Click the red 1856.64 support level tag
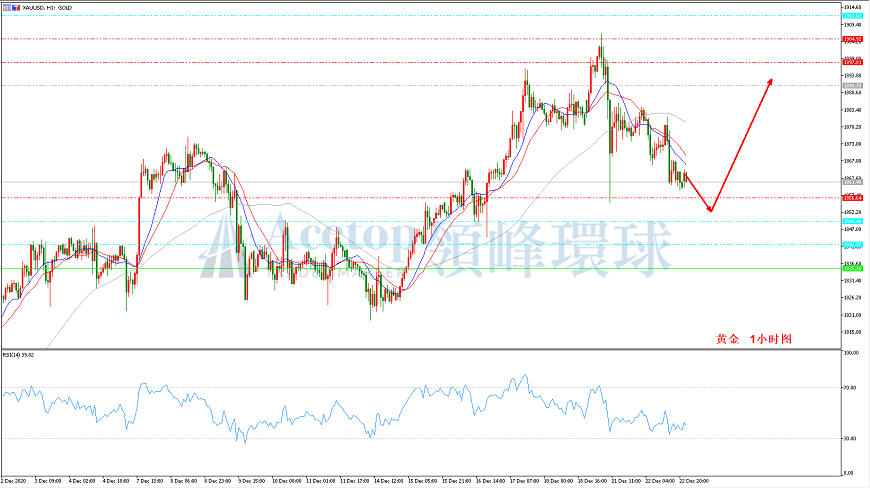The height and width of the screenshot is (488, 870). click(852, 198)
